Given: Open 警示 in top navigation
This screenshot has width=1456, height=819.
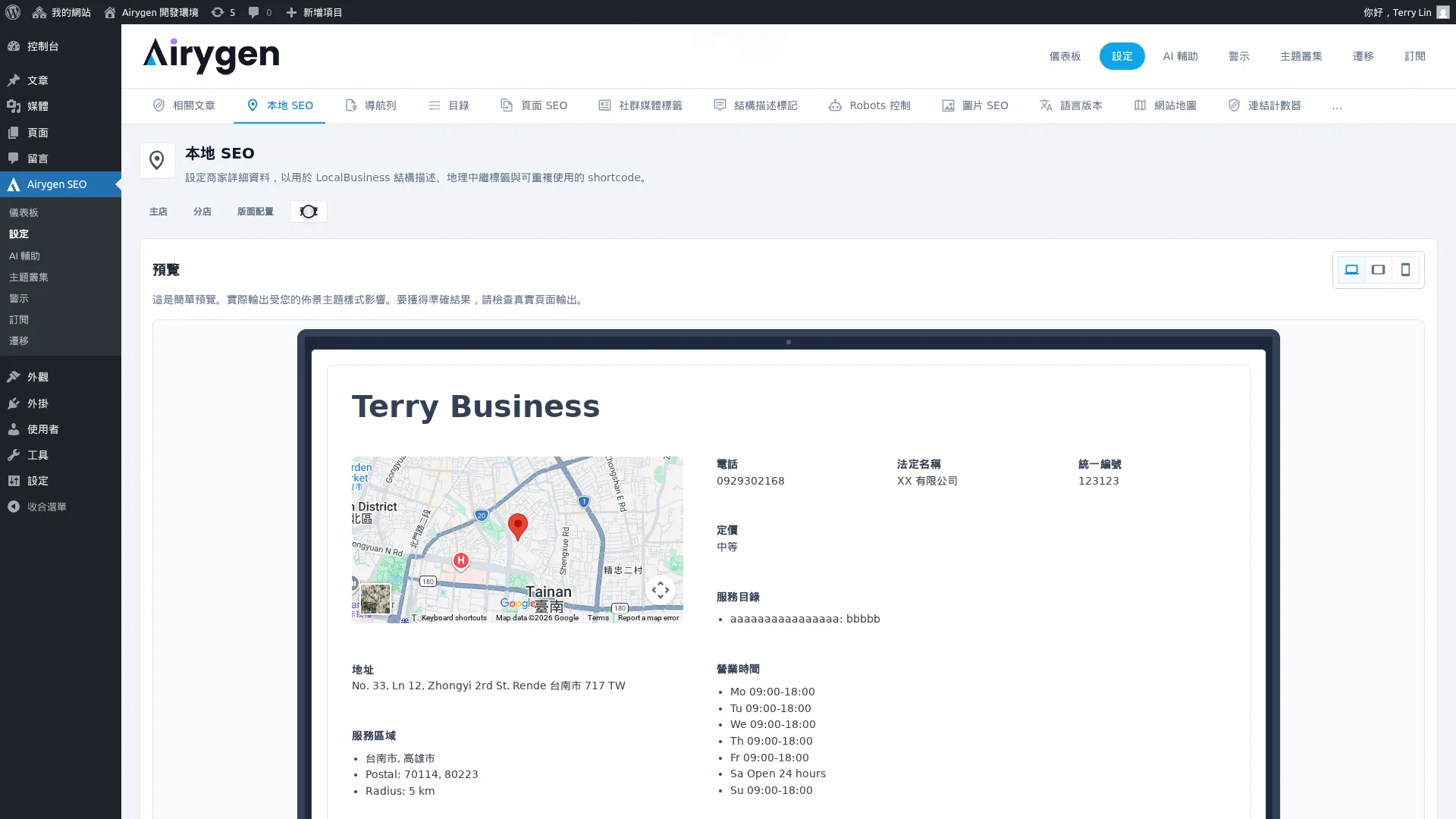Looking at the screenshot, I should tap(1239, 56).
